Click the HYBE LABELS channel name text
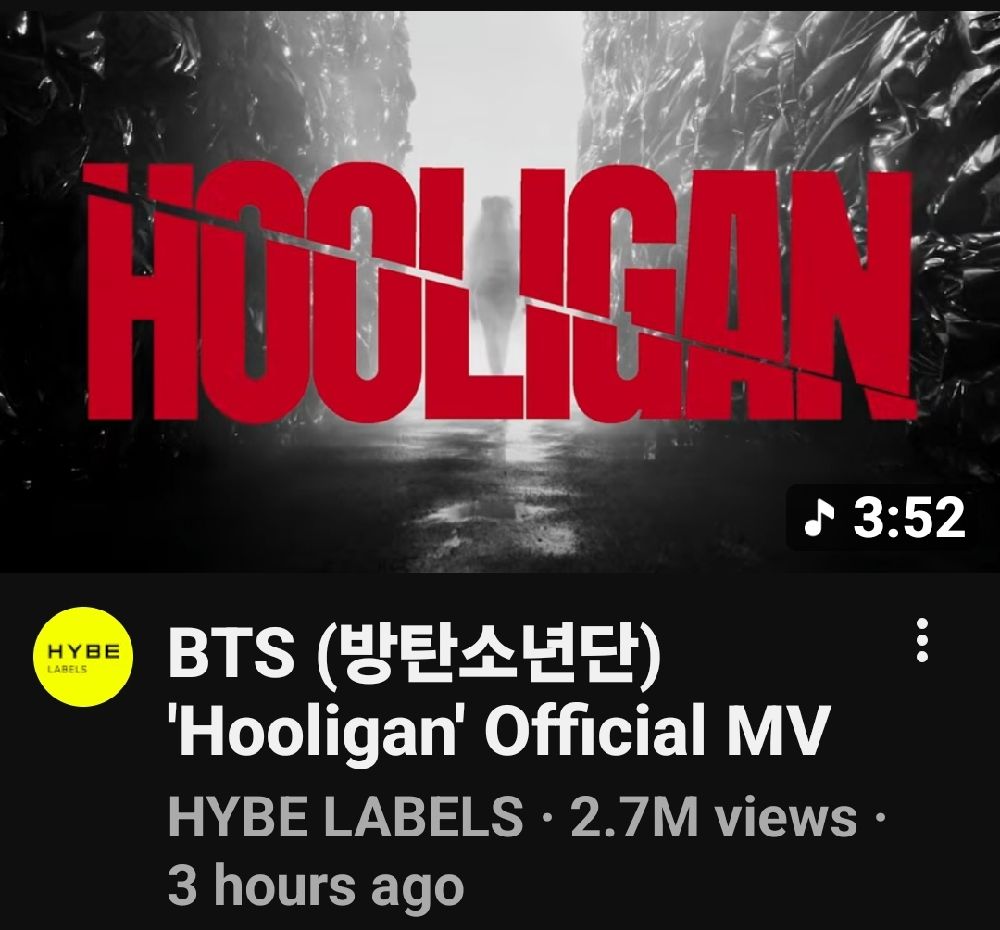1000x930 pixels. coord(345,816)
